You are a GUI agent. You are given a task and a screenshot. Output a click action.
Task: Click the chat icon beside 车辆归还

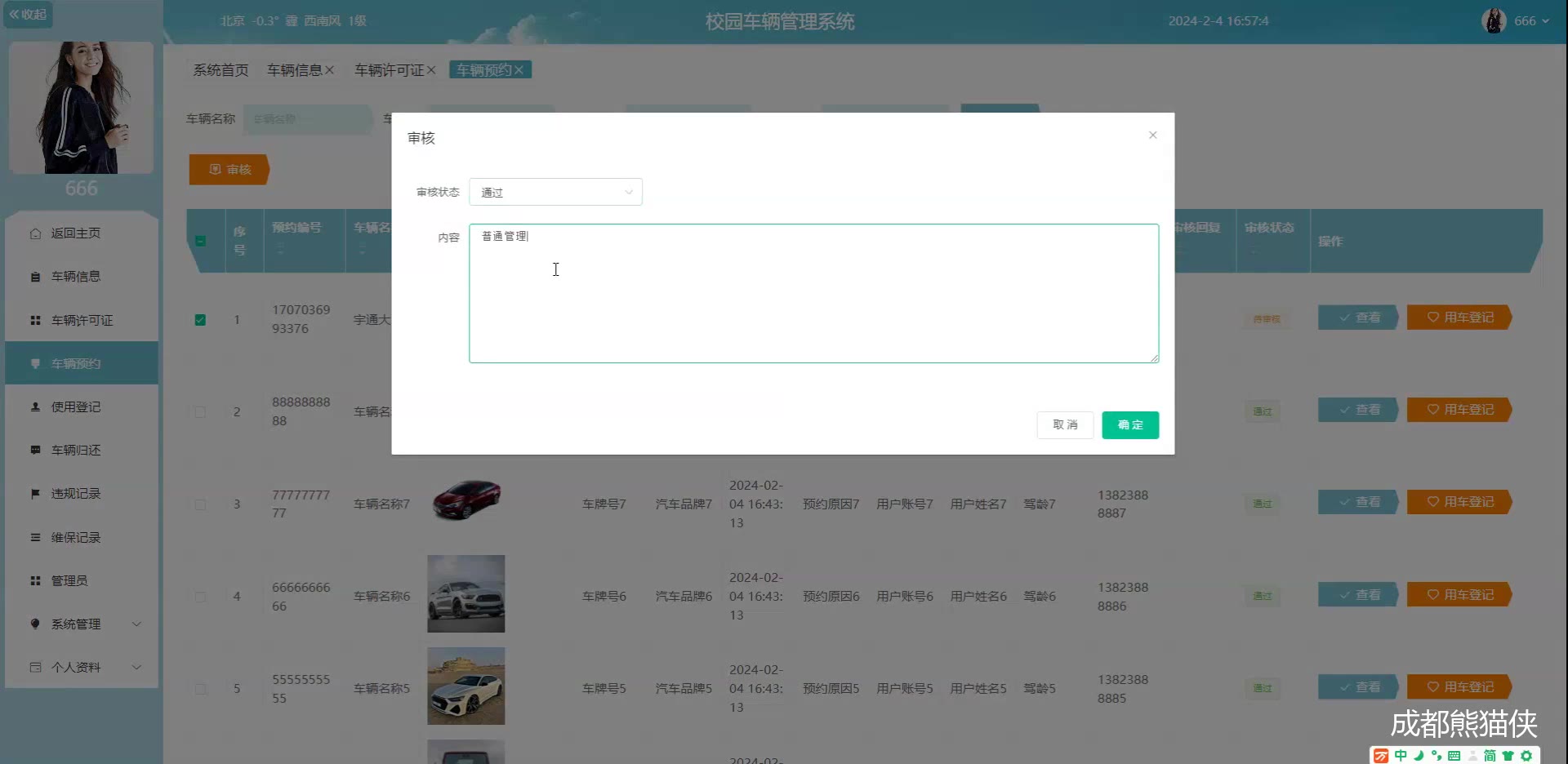coord(35,450)
